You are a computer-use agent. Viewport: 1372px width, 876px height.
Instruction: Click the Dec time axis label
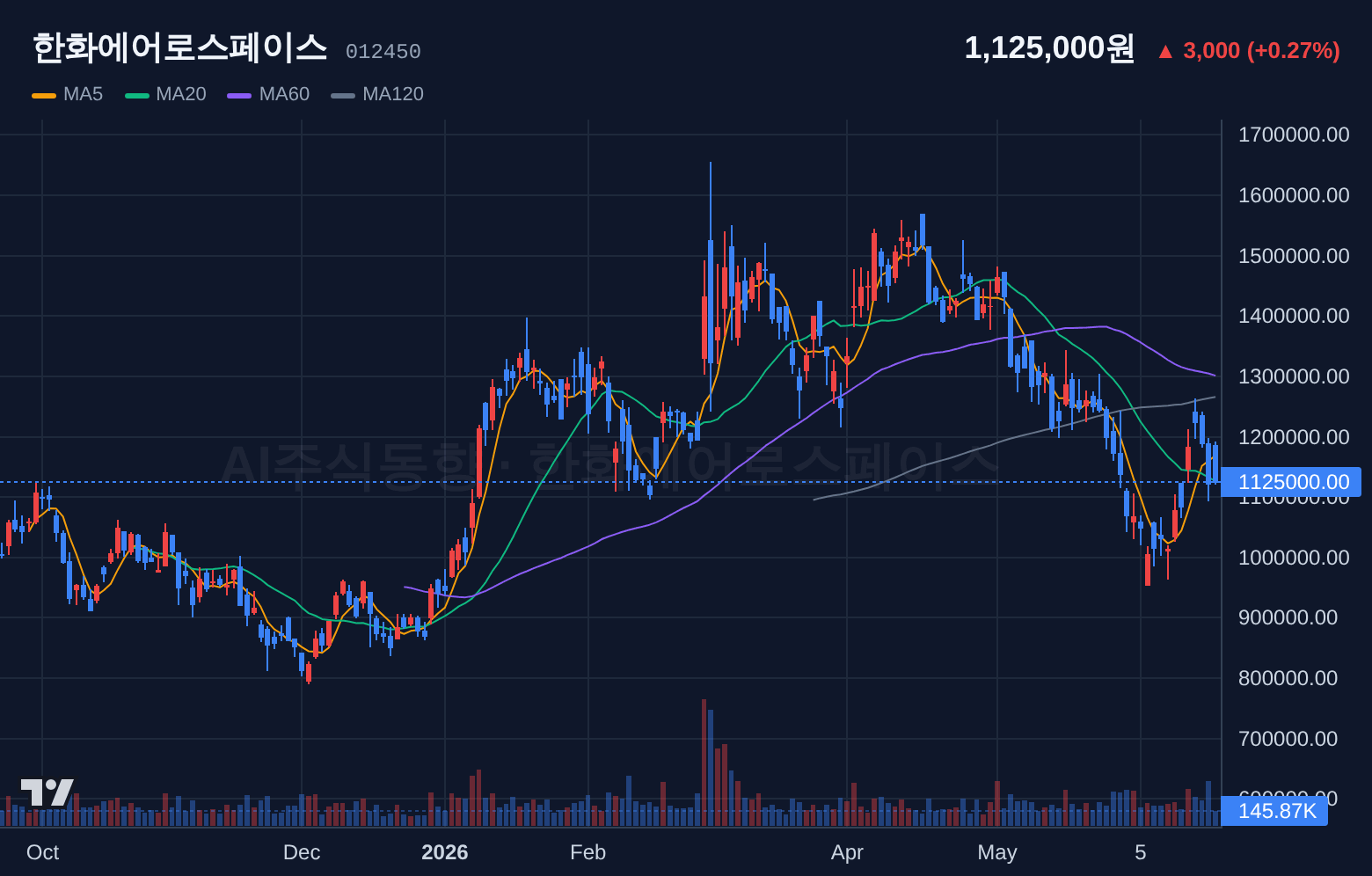(x=302, y=852)
